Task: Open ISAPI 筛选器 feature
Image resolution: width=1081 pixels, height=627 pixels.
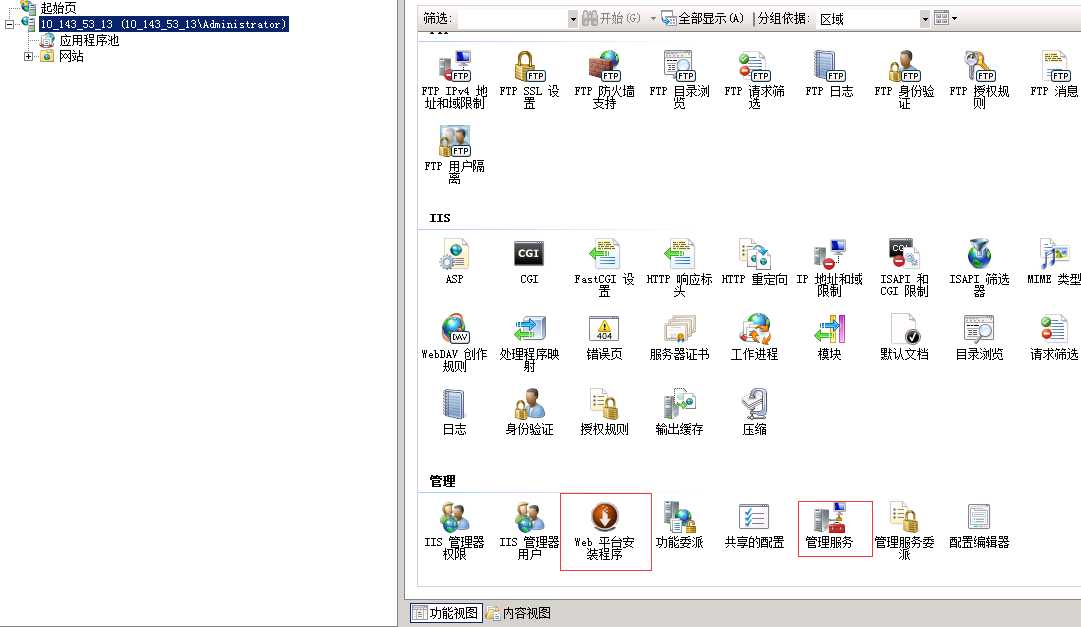Action: [979, 268]
